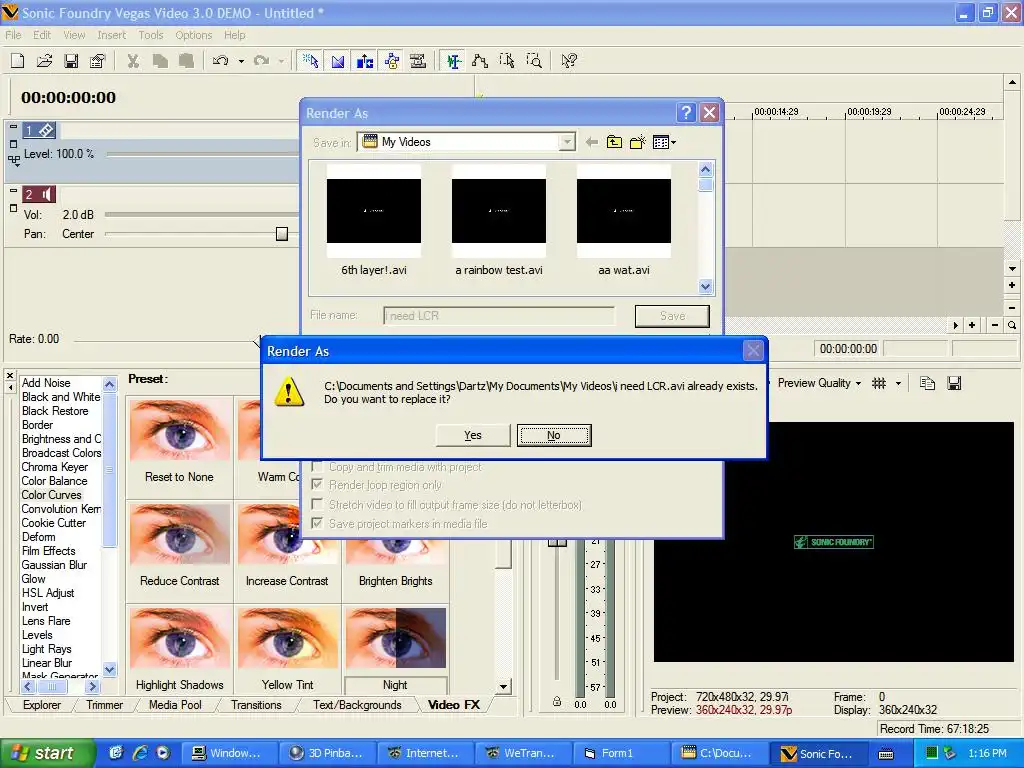Click the audio track Vol slider
This screenshot has width=1024, height=768.
pyautogui.click(x=201, y=214)
